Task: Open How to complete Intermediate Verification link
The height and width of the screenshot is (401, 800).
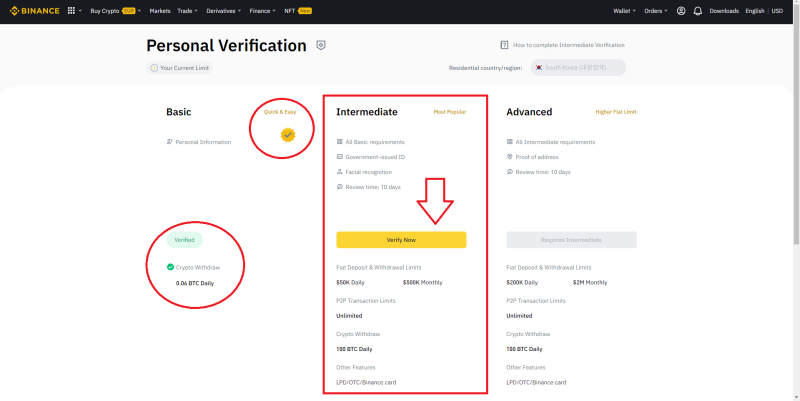Action: tap(568, 45)
